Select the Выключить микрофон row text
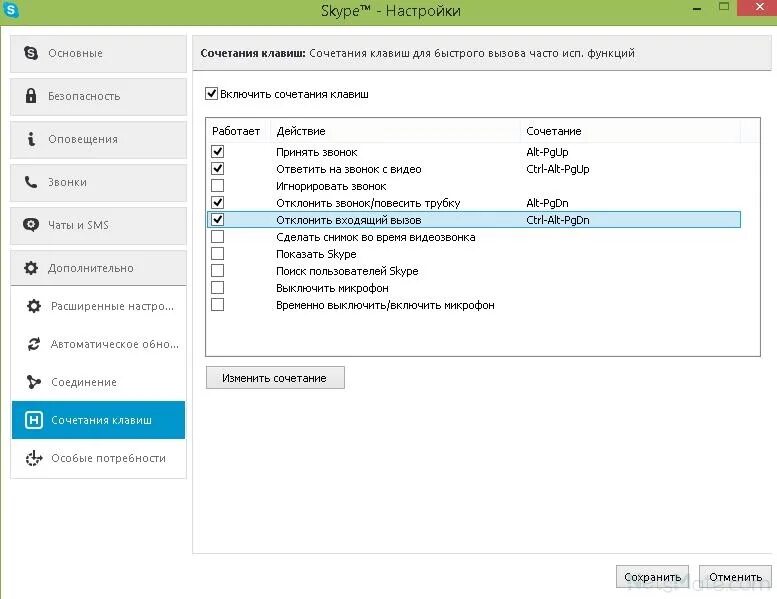This screenshot has height=599, width=777. [x=333, y=288]
